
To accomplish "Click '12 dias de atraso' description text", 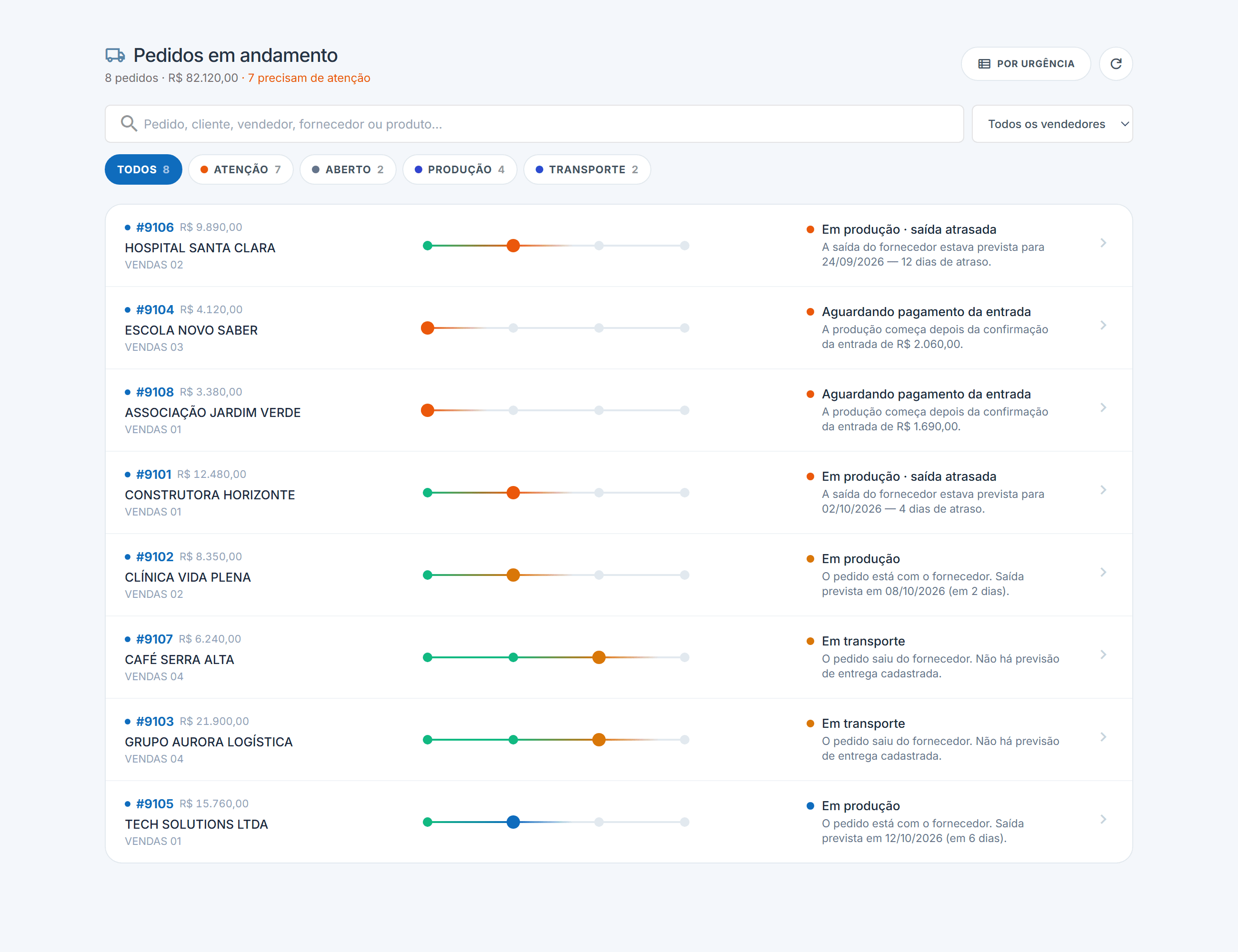I will (945, 262).
